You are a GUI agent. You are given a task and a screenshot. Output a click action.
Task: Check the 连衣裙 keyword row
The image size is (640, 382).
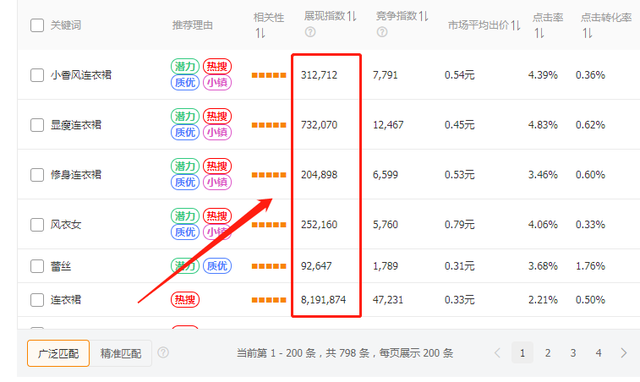point(37,300)
